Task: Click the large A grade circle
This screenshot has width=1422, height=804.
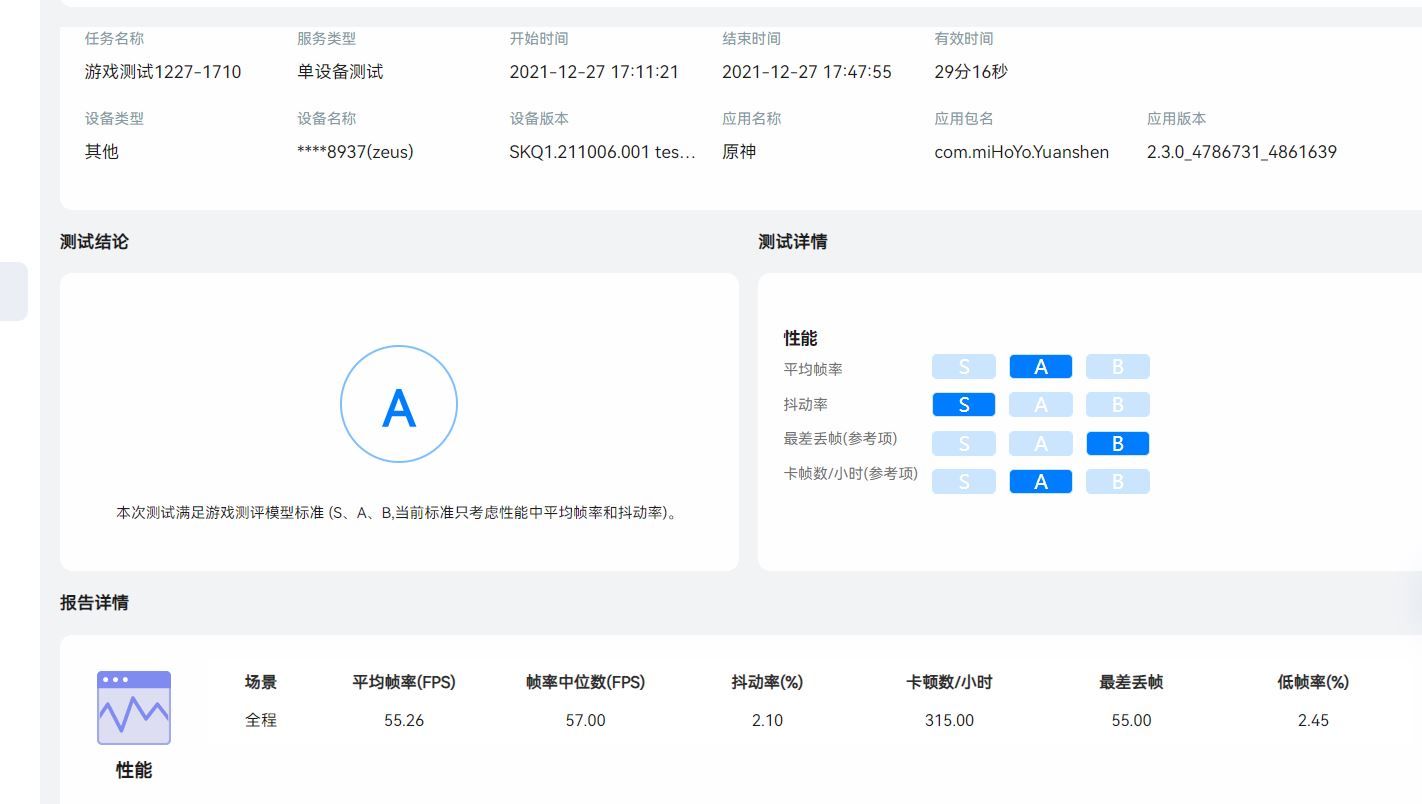Action: click(399, 404)
